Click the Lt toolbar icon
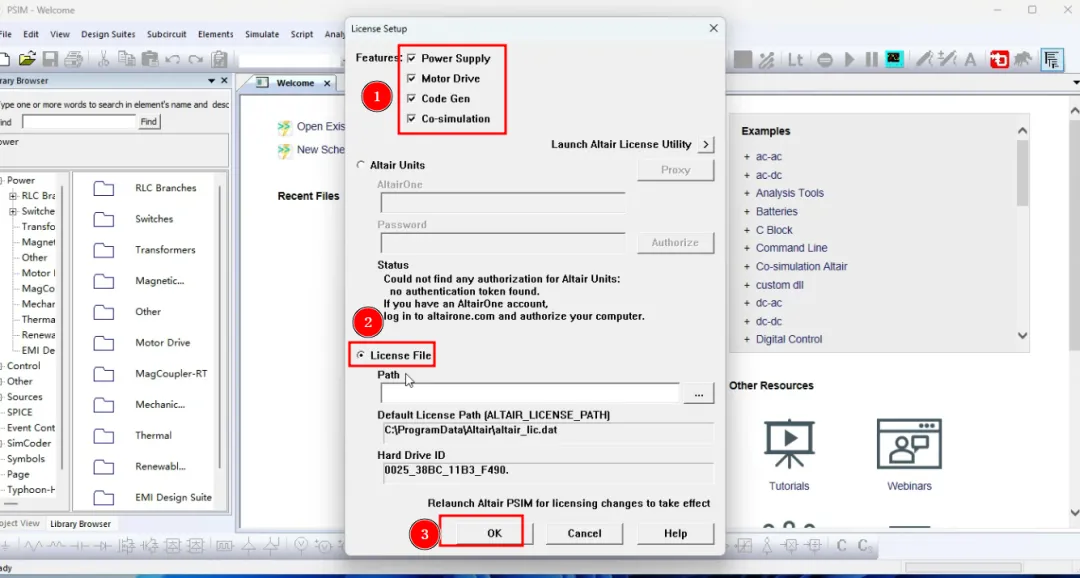The image size is (1080, 578). (x=796, y=60)
